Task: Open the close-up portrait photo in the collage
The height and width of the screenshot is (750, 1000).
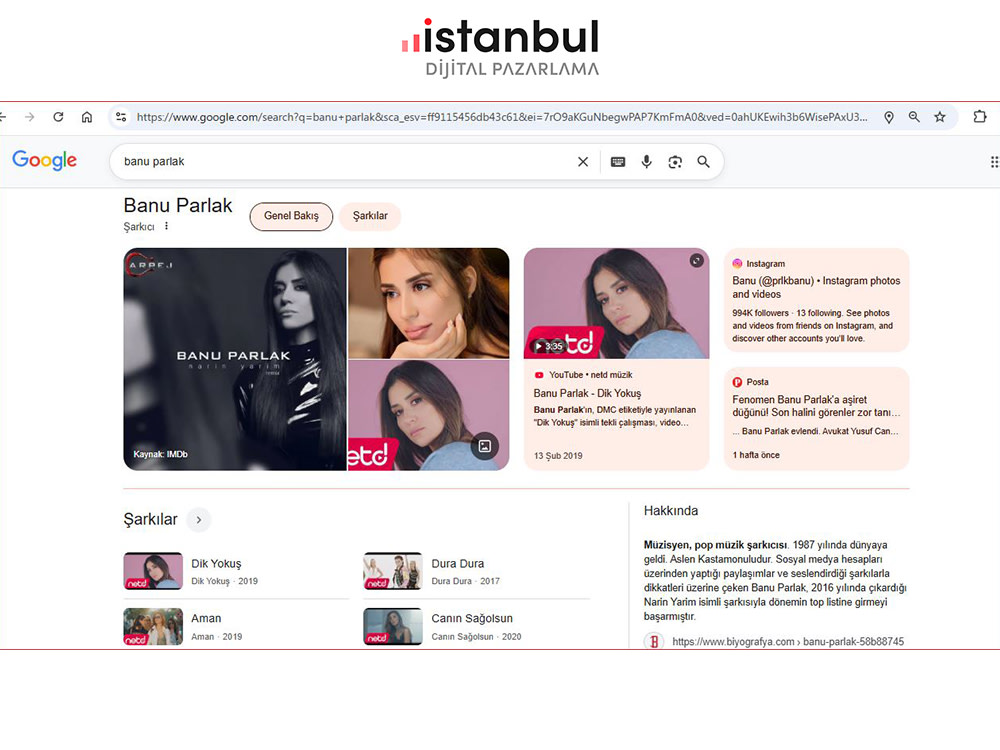Action: [x=429, y=303]
